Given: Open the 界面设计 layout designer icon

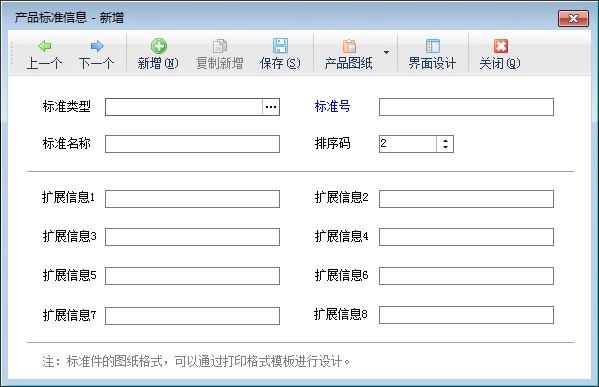Looking at the screenshot, I should [x=432, y=46].
